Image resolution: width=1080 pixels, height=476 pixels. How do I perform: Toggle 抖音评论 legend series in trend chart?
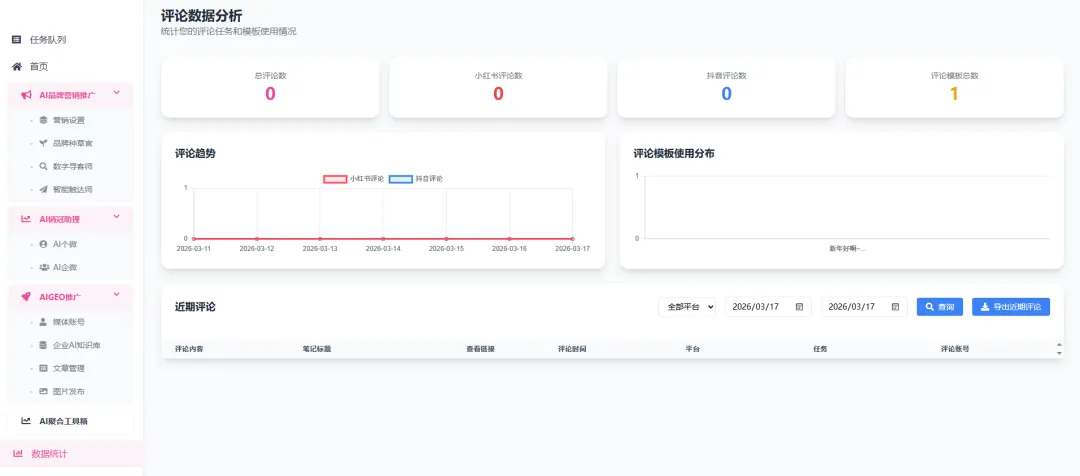coord(416,178)
